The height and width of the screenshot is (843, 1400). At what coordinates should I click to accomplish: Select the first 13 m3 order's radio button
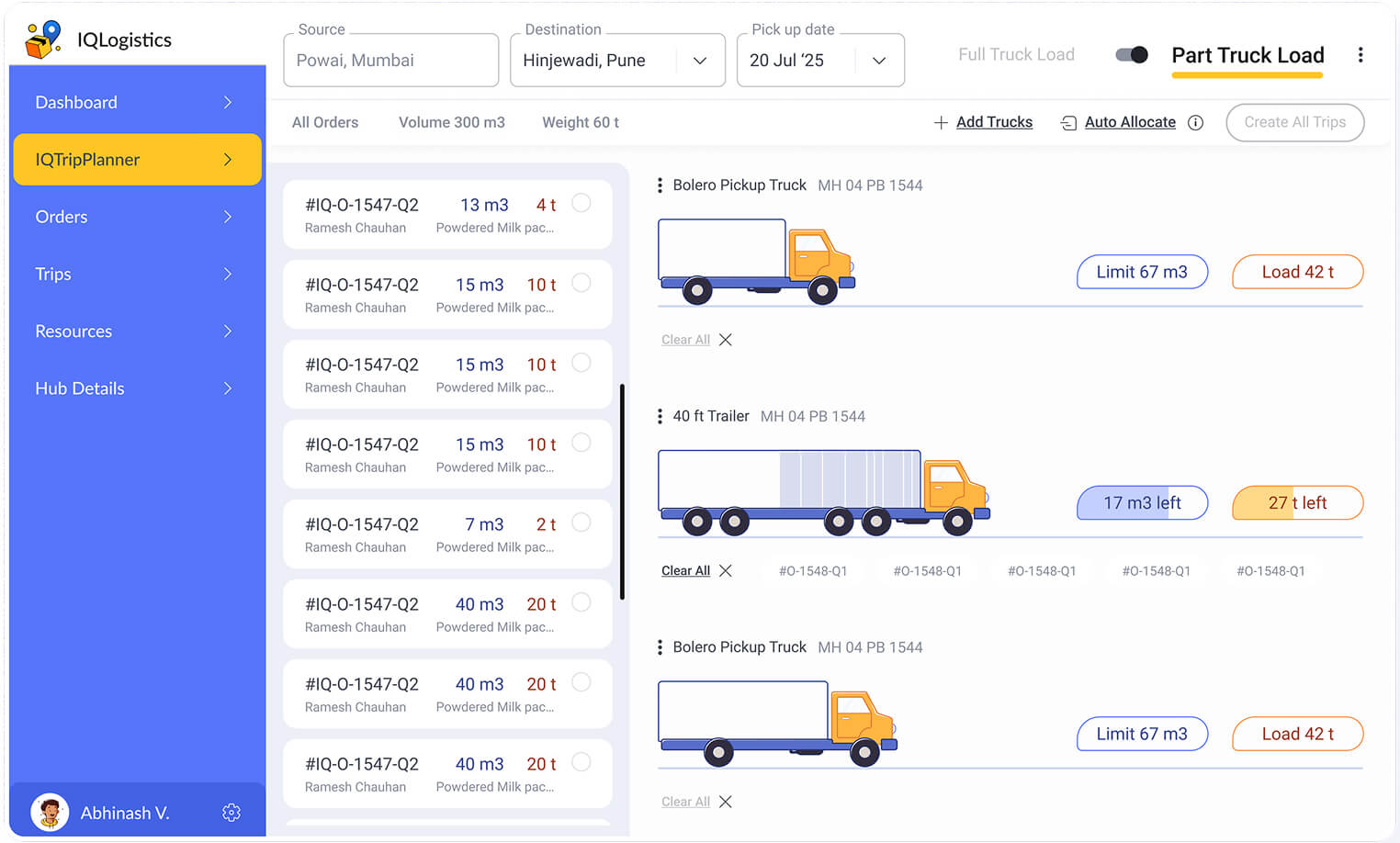pos(581,203)
